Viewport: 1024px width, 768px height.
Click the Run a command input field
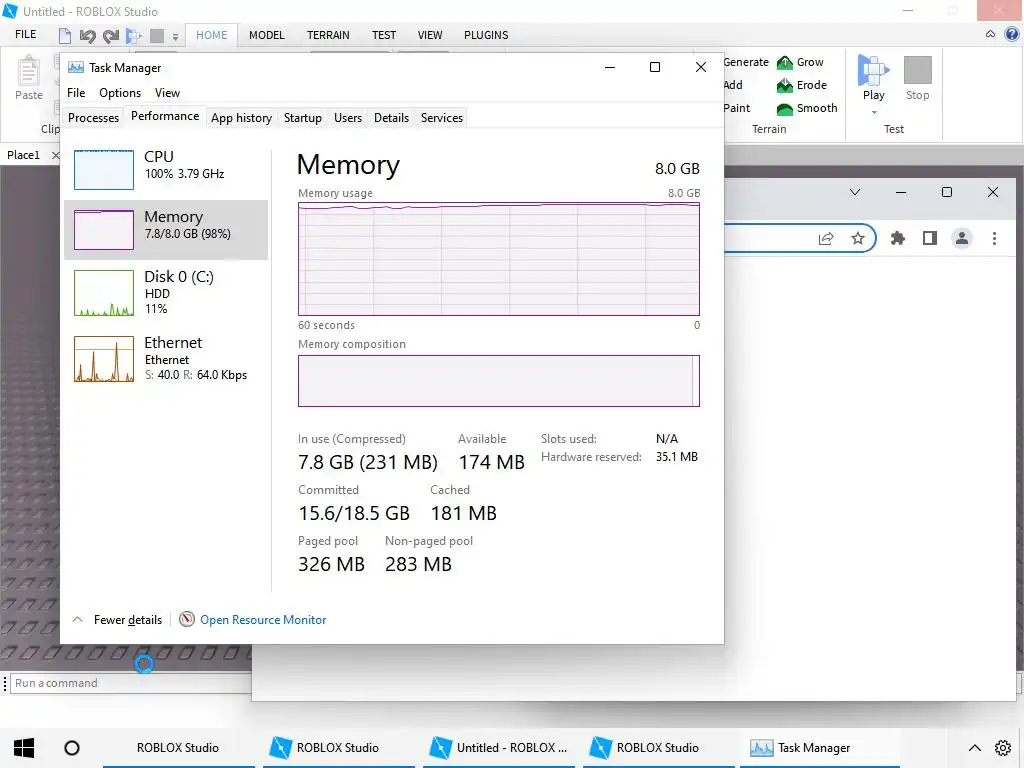pos(131,683)
